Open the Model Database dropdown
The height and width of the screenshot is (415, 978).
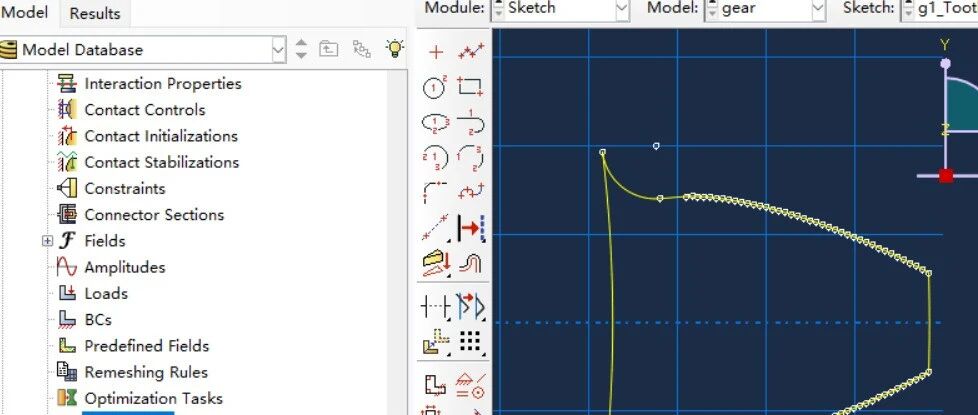(279, 49)
